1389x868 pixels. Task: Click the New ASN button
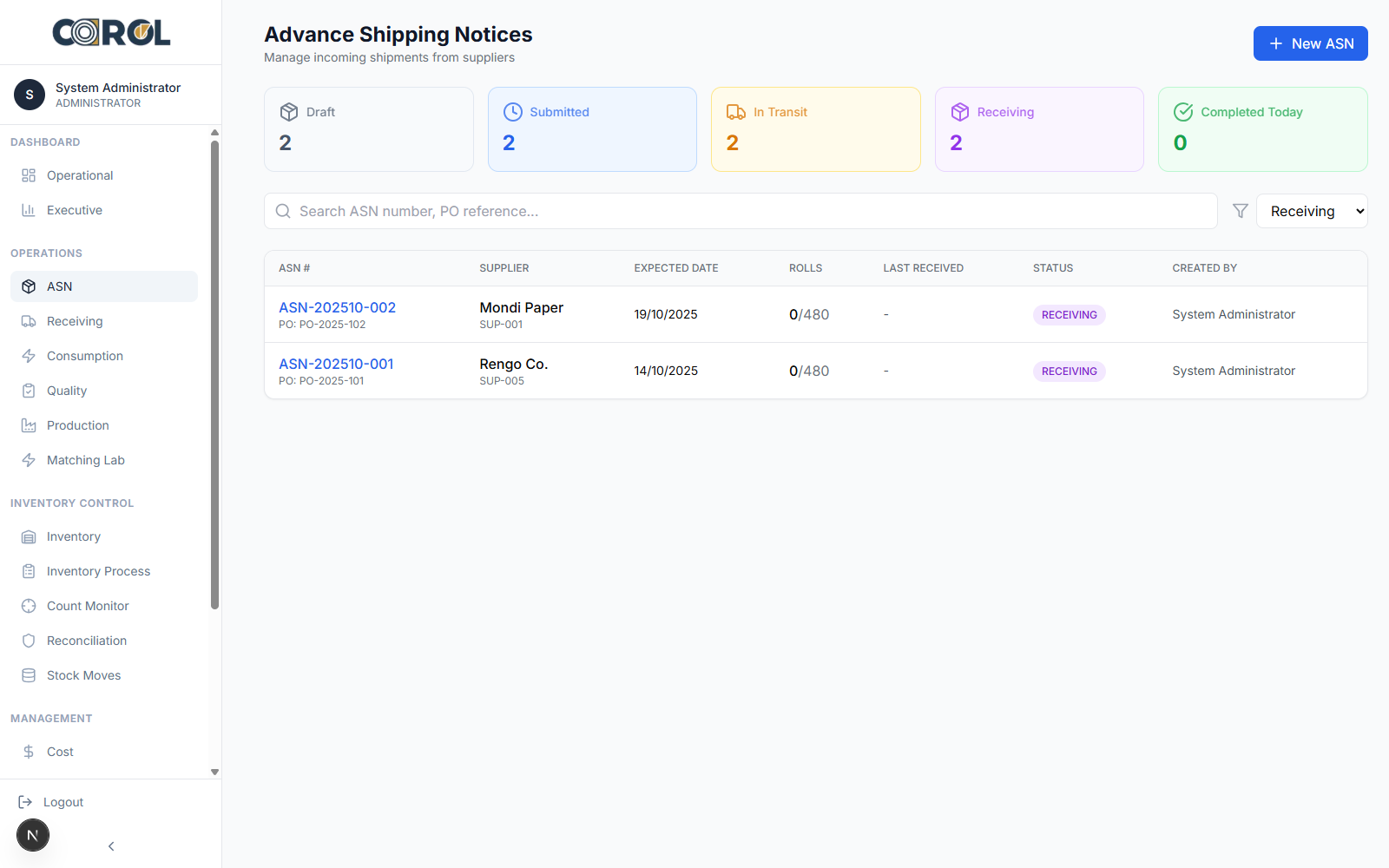pos(1310,43)
